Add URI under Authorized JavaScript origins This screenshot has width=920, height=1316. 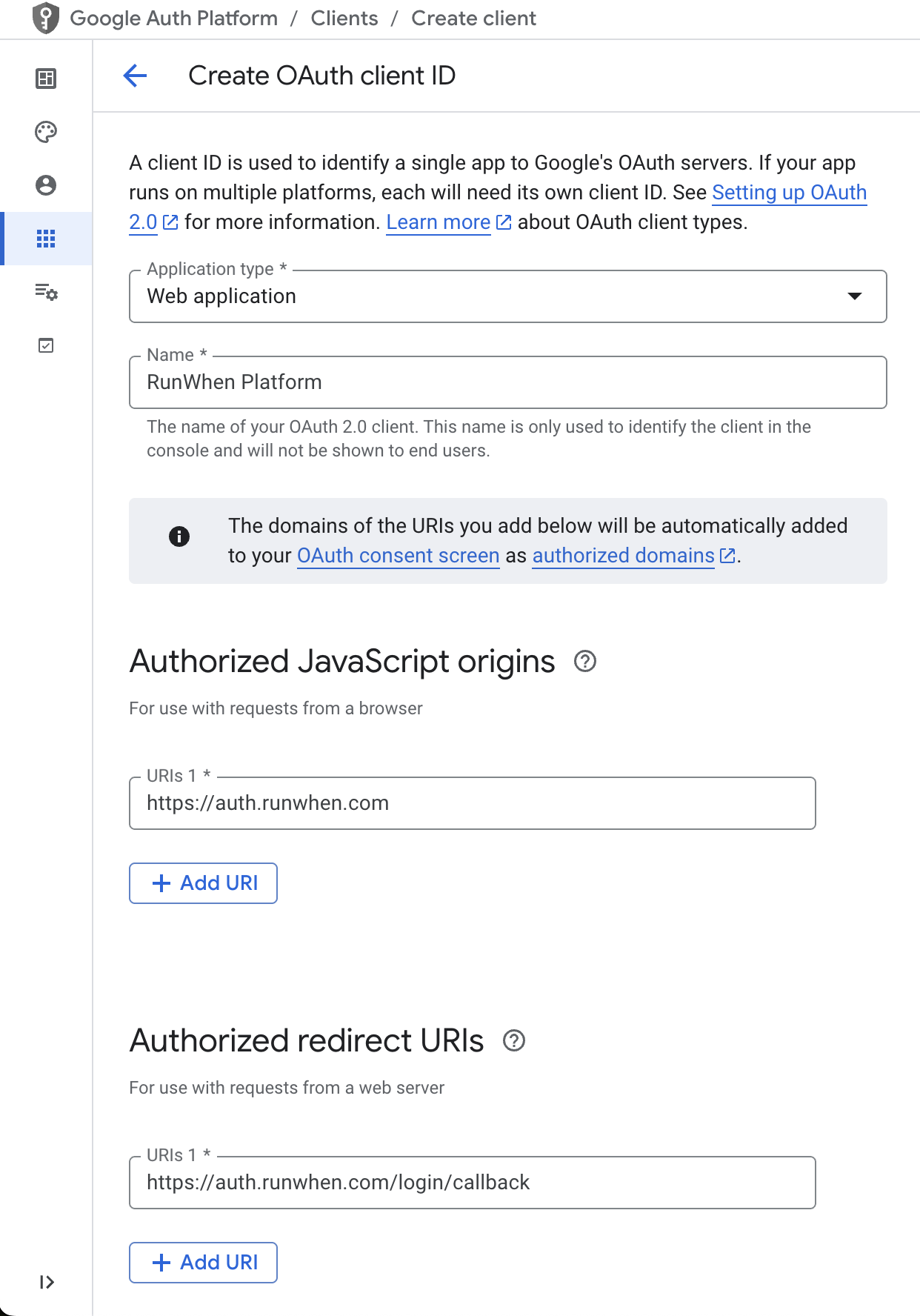203,883
